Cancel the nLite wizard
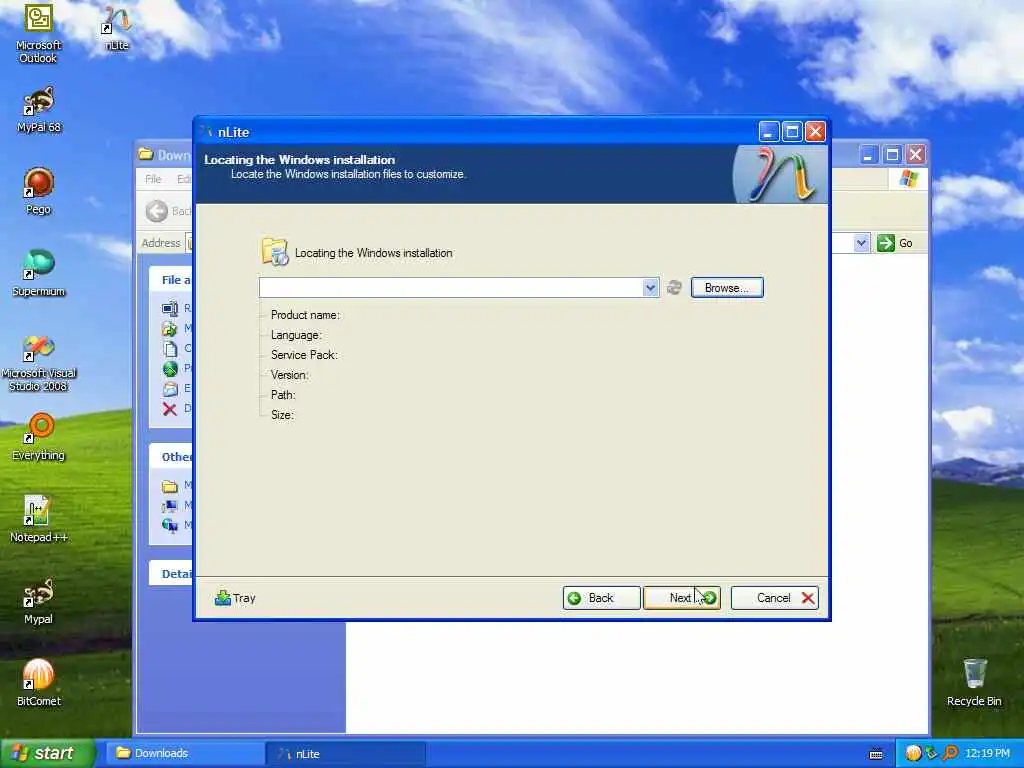 775,598
